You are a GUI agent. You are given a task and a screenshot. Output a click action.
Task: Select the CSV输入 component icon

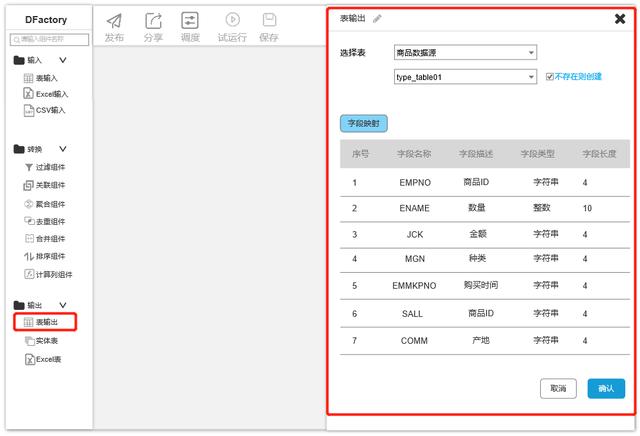29,110
